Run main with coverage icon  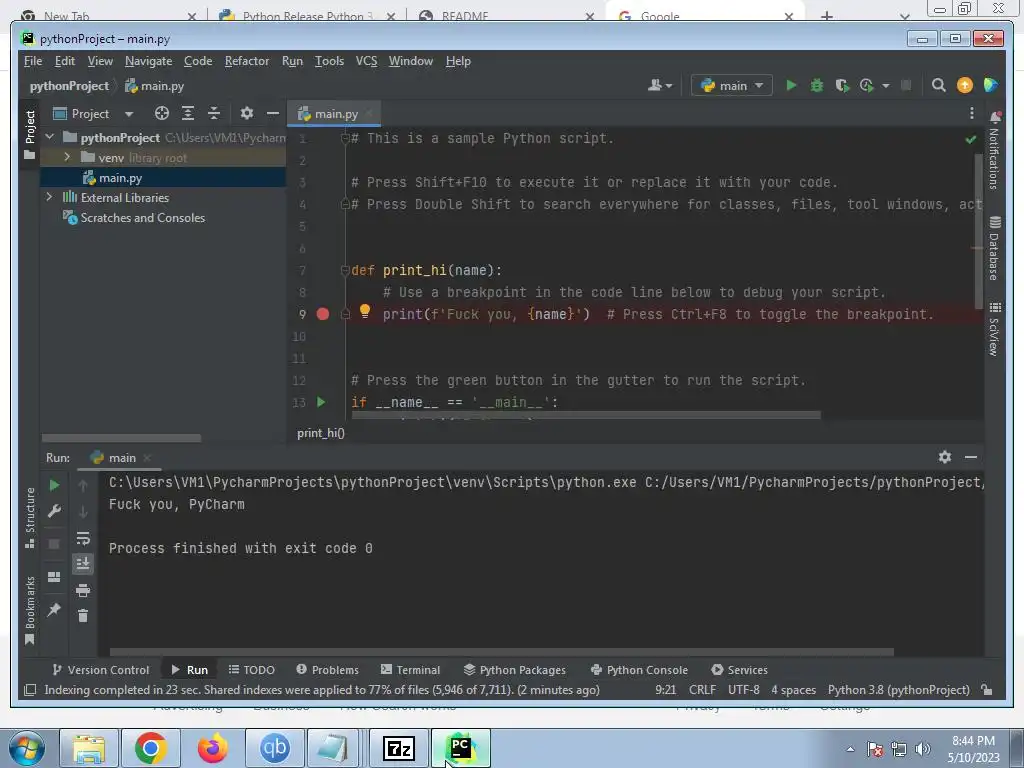842,86
